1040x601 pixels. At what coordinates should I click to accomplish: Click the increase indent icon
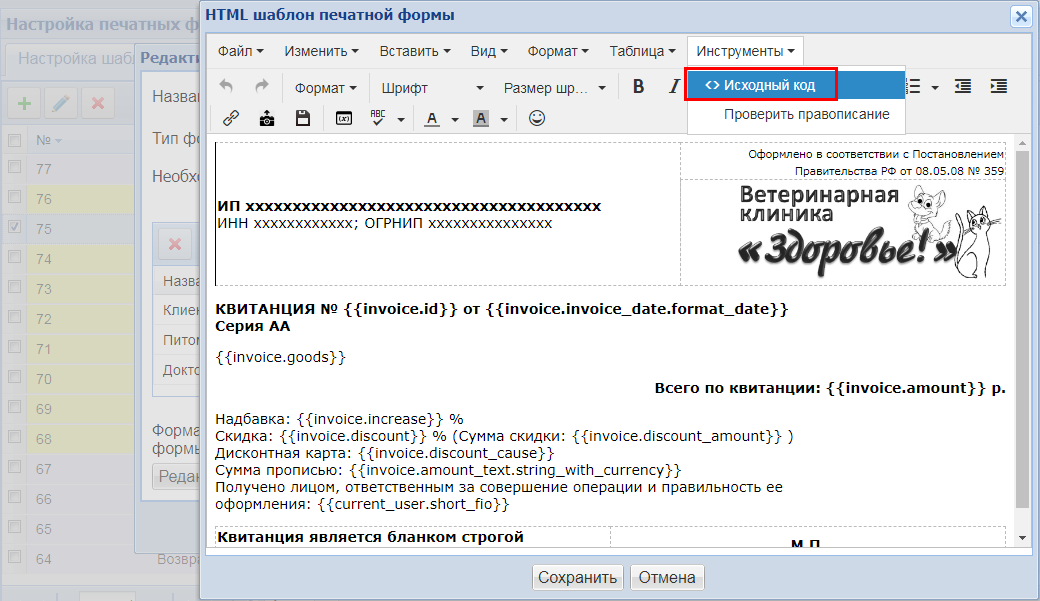point(998,87)
